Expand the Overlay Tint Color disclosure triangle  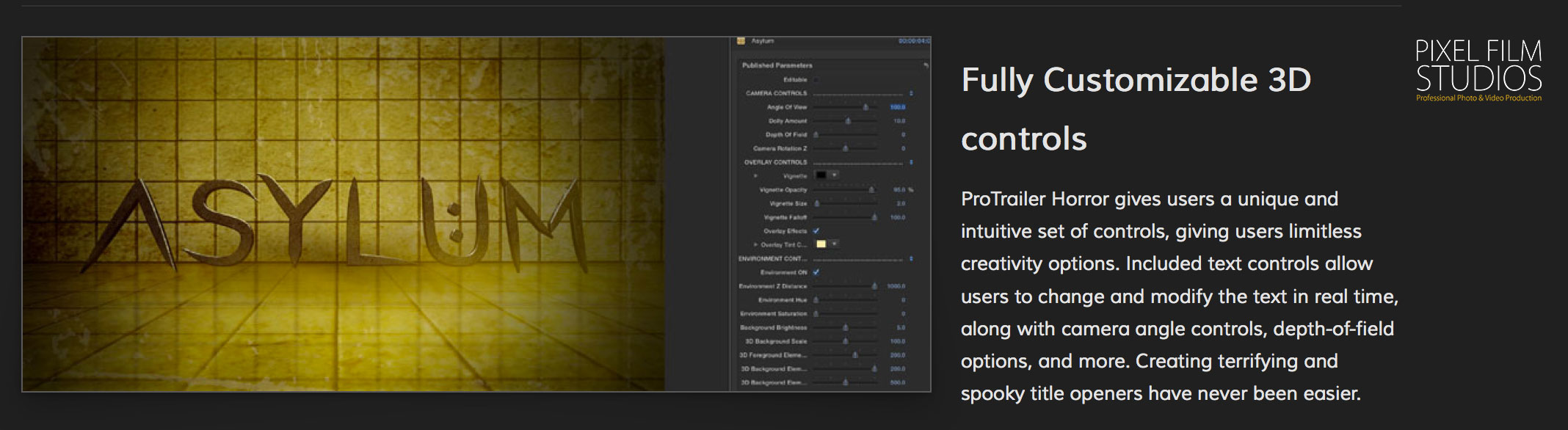755,244
